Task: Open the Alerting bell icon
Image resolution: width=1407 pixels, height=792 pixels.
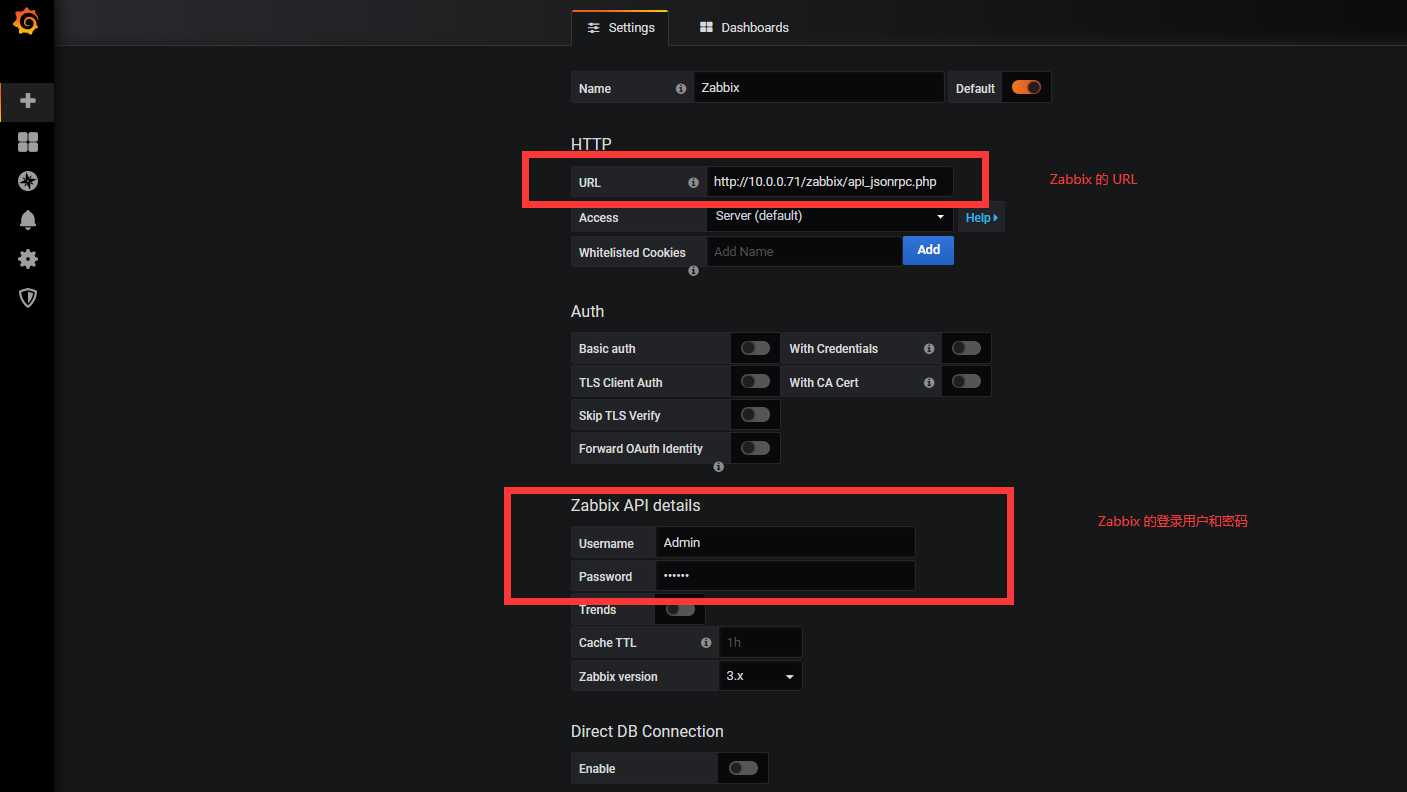Action: pos(28,220)
